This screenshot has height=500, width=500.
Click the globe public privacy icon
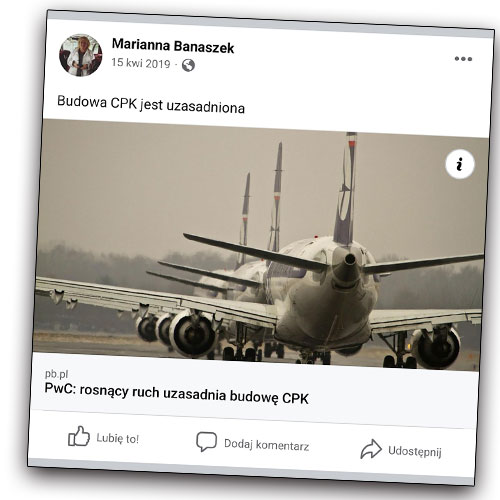188,65
